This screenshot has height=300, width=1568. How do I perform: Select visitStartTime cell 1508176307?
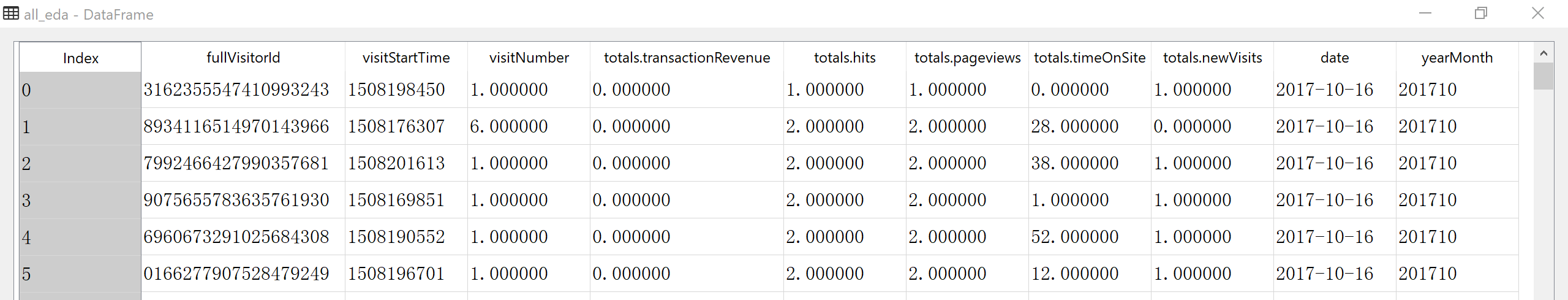click(x=406, y=126)
